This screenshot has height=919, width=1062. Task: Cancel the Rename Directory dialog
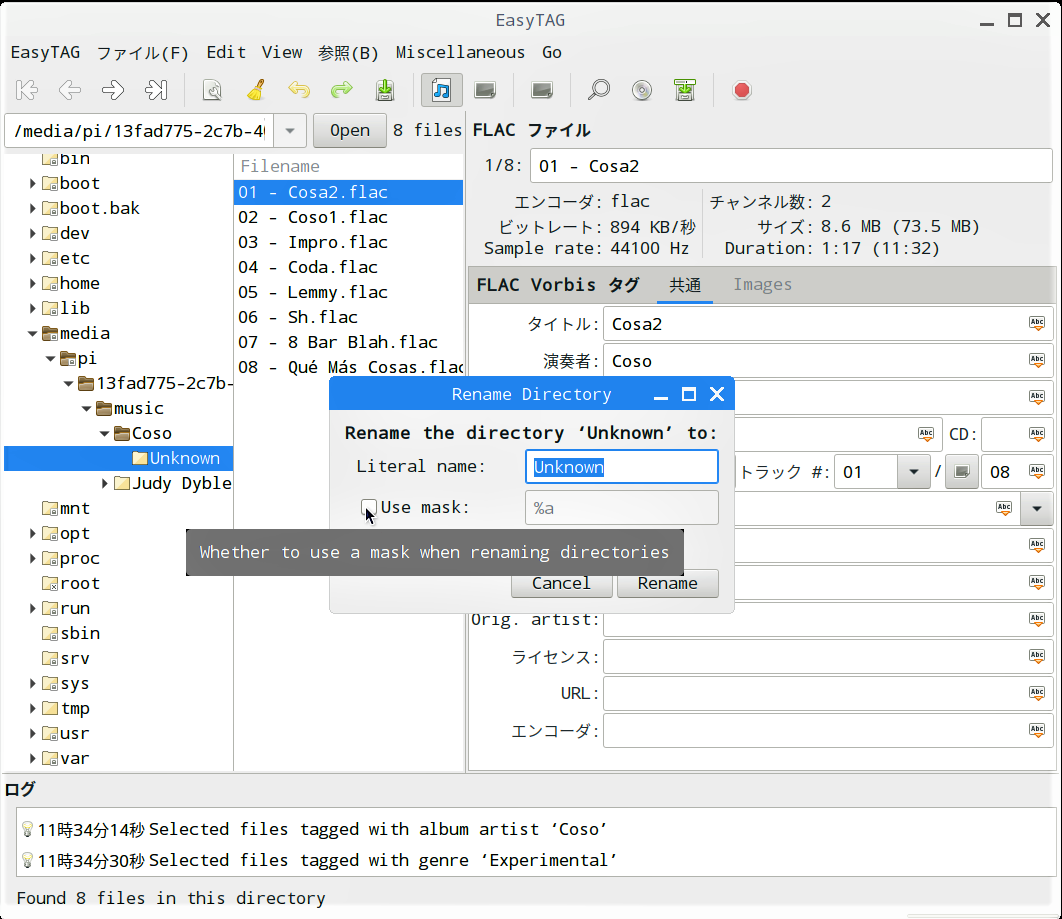561,583
